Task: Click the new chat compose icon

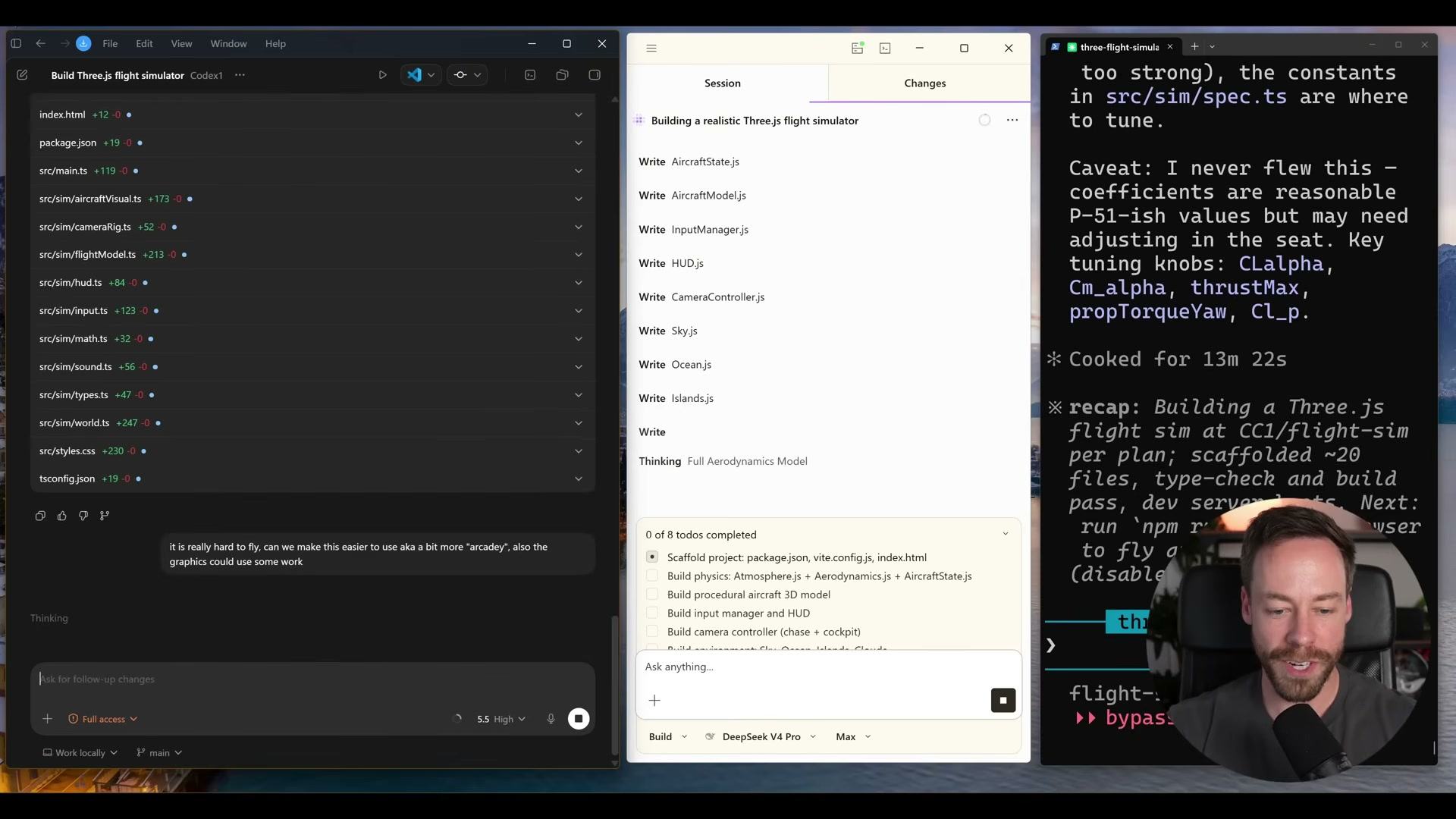Action: 22,75
